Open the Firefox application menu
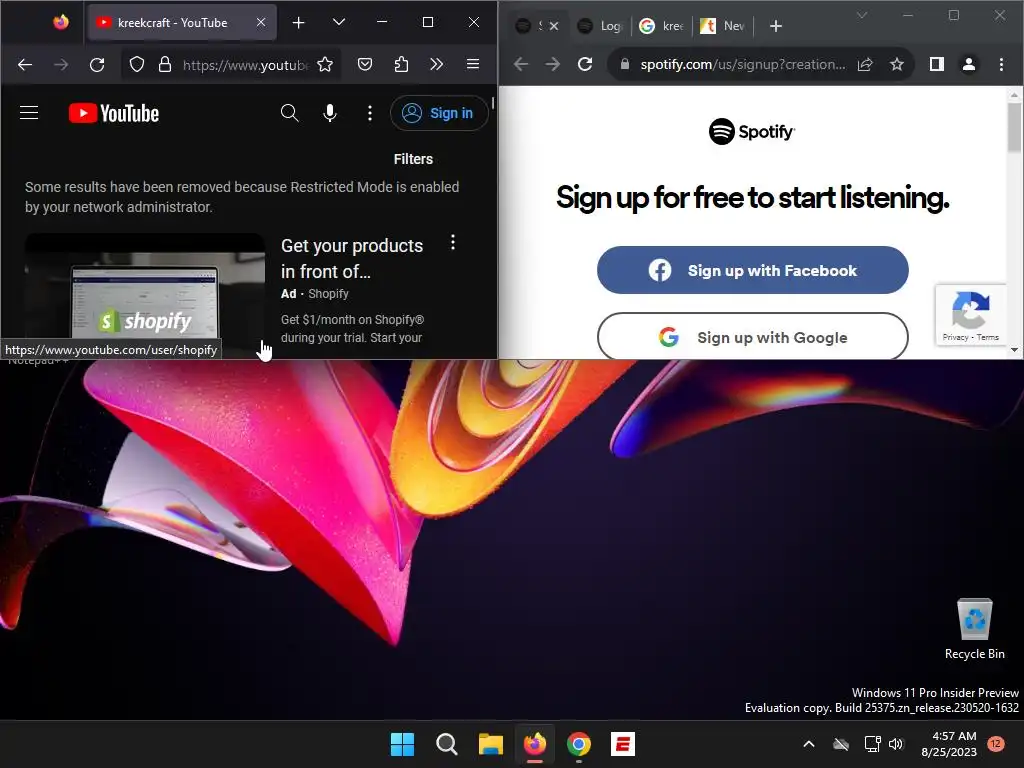The width and height of the screenshot is (1024, 768). tap(473, 64)
